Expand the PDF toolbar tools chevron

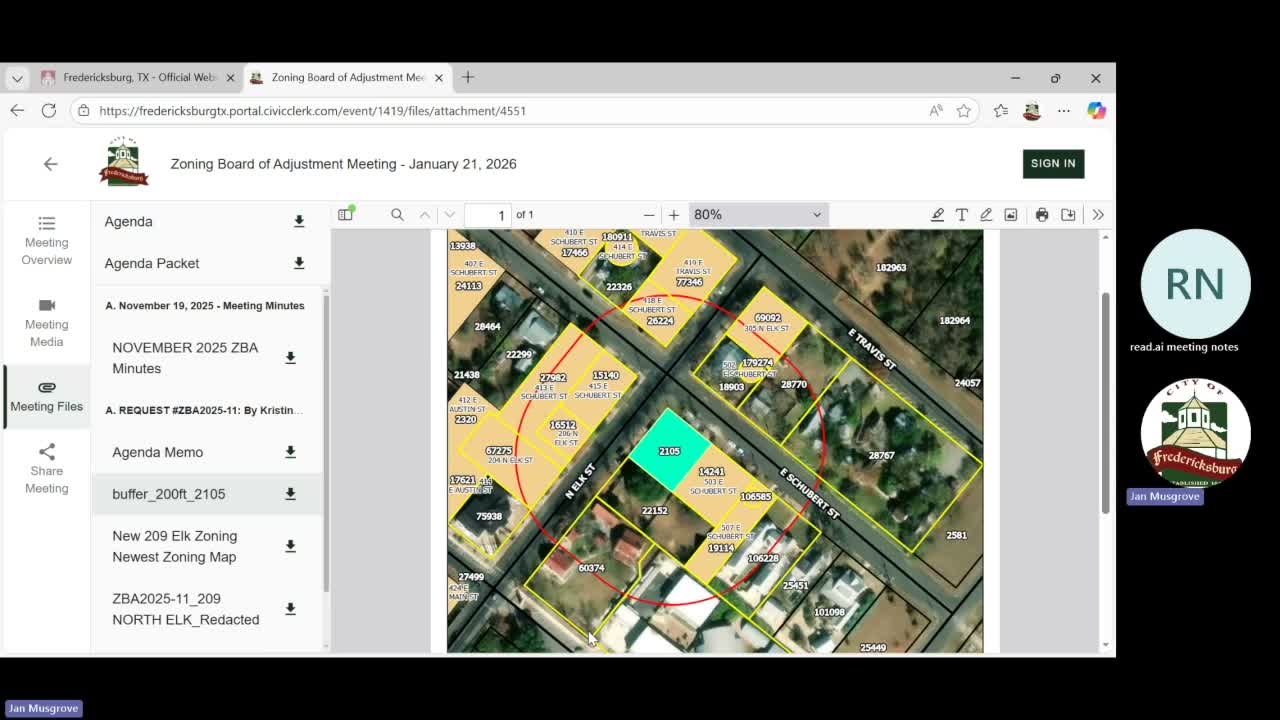1097,214
